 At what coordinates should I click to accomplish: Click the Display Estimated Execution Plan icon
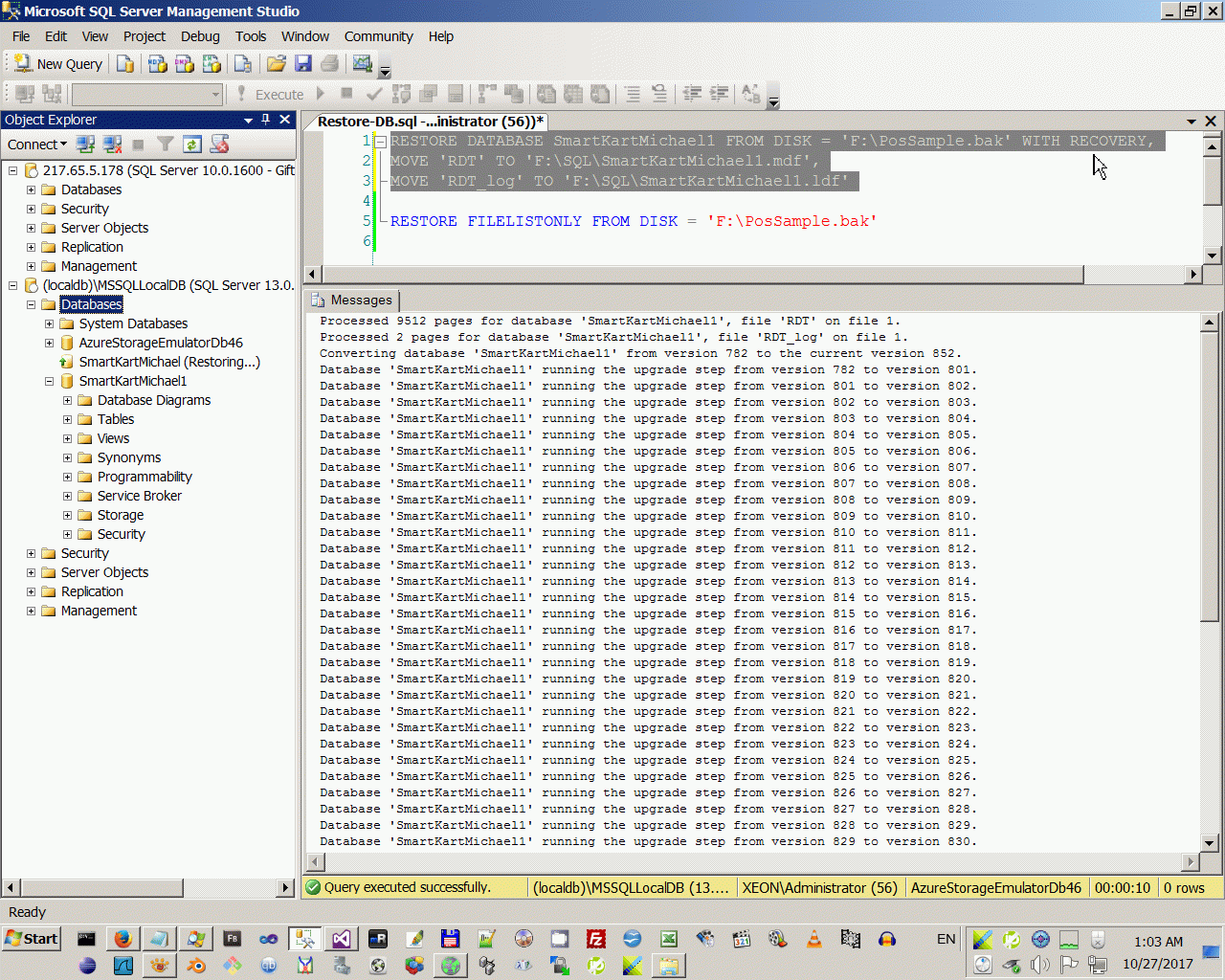click(401, 94)
